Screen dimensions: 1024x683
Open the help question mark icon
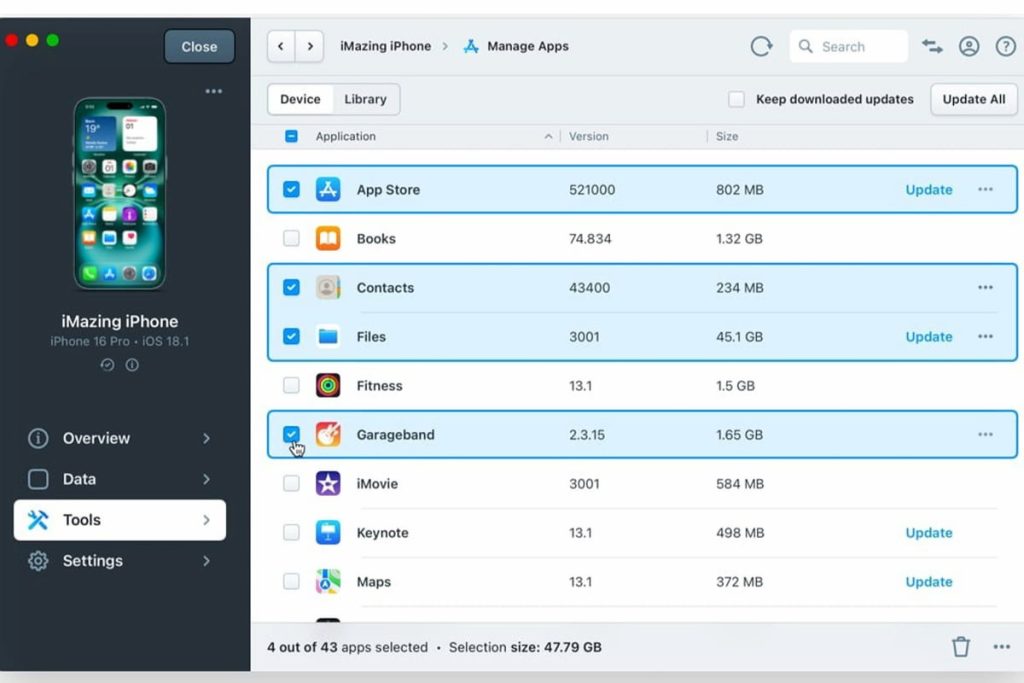pos(1006,46)
